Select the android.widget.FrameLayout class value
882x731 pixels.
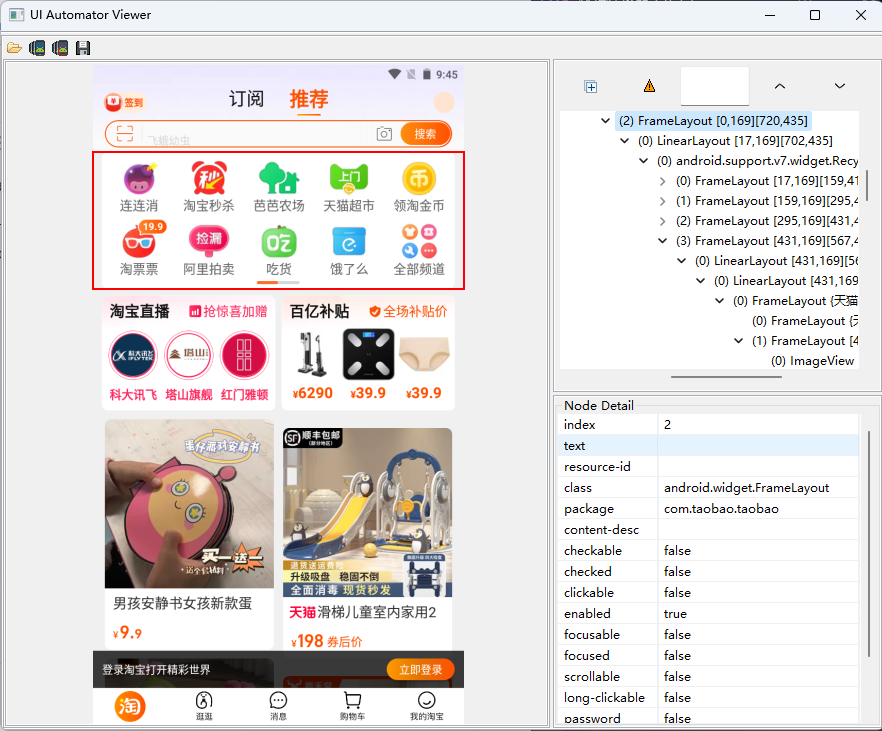pyautogui.click(x=746, y=488)
